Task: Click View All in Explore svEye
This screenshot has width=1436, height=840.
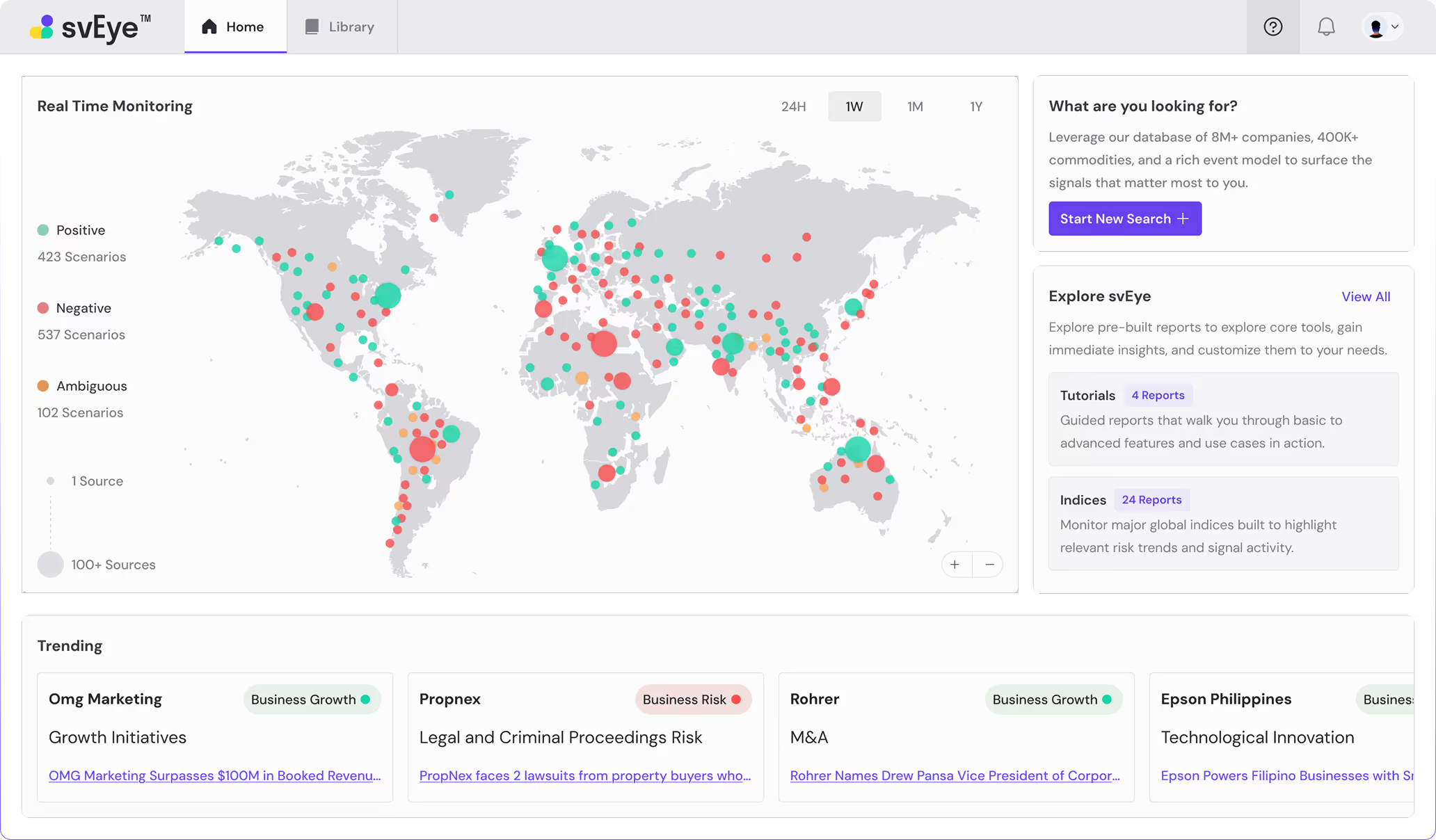Action: click(x=1365, y=296)
